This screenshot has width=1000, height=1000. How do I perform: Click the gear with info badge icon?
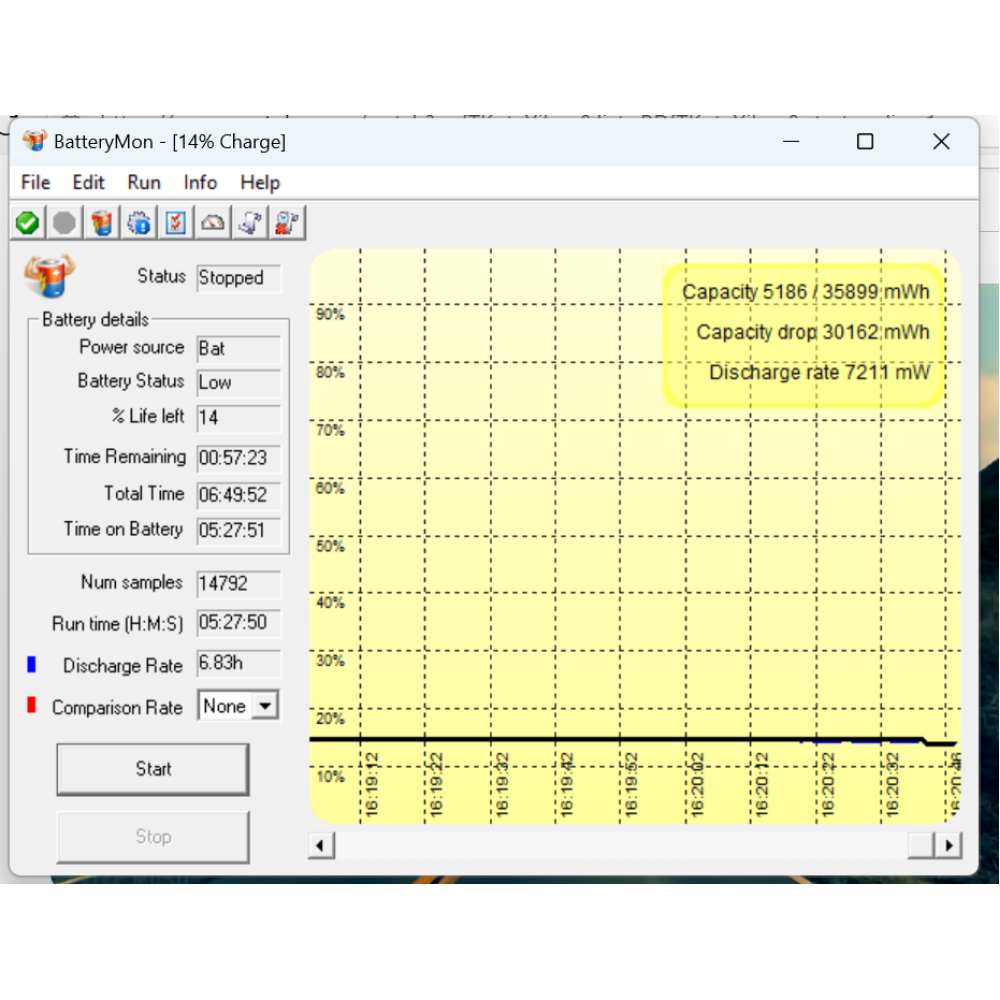click(139, 223)
